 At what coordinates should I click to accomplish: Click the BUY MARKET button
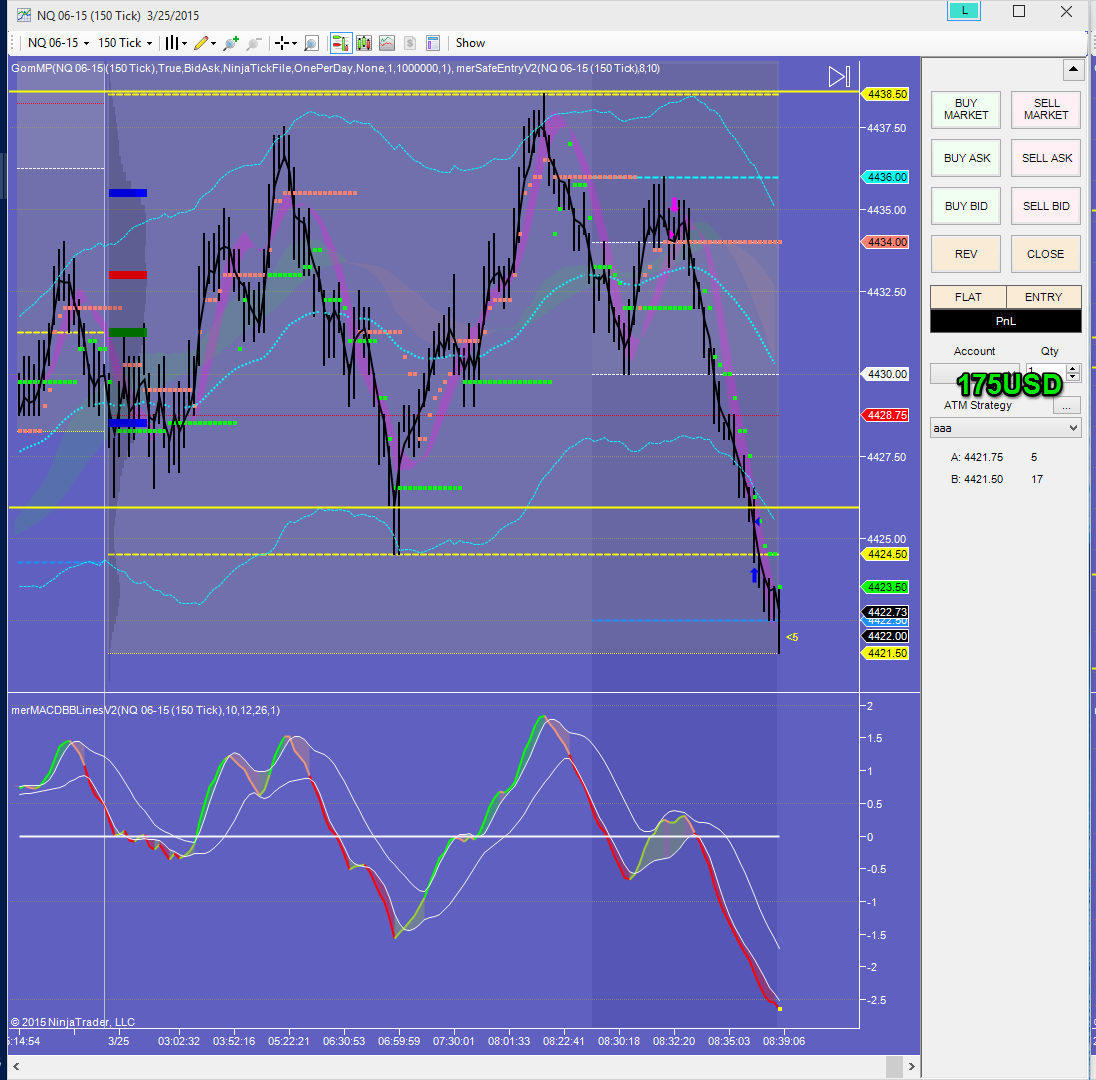point(966,109)
